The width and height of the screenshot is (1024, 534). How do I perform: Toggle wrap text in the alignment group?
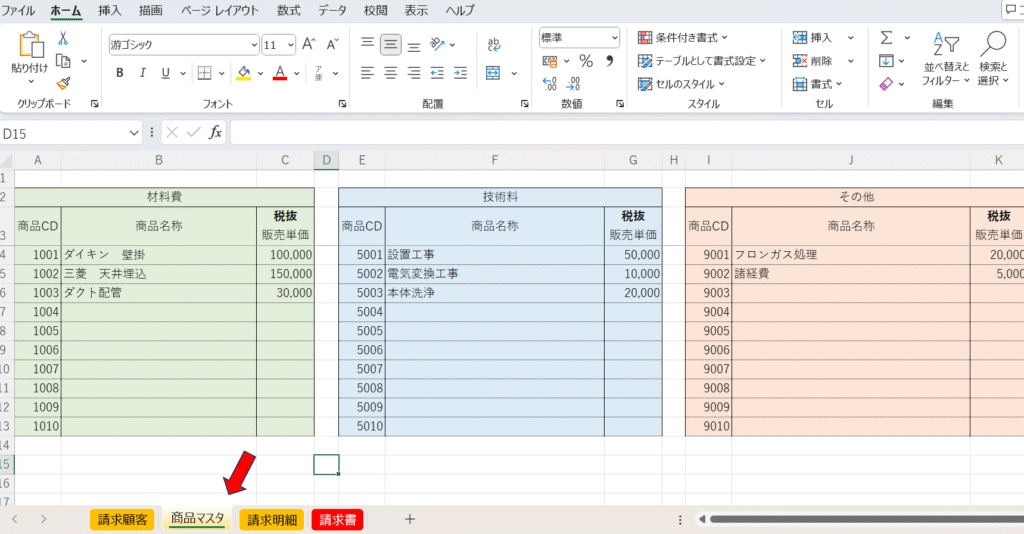(x=493, y=44)
